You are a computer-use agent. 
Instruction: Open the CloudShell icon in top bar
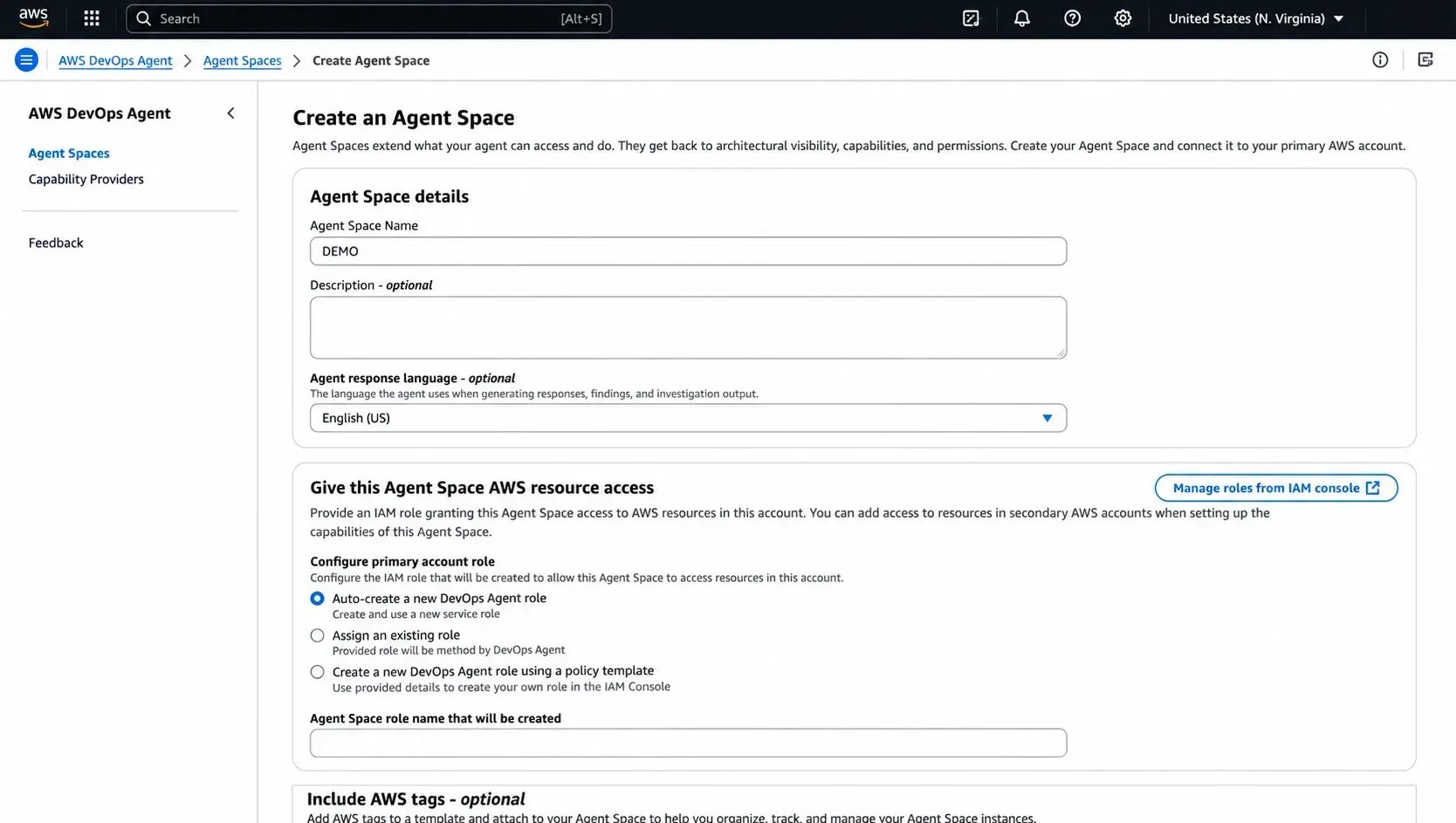[971, 18]
